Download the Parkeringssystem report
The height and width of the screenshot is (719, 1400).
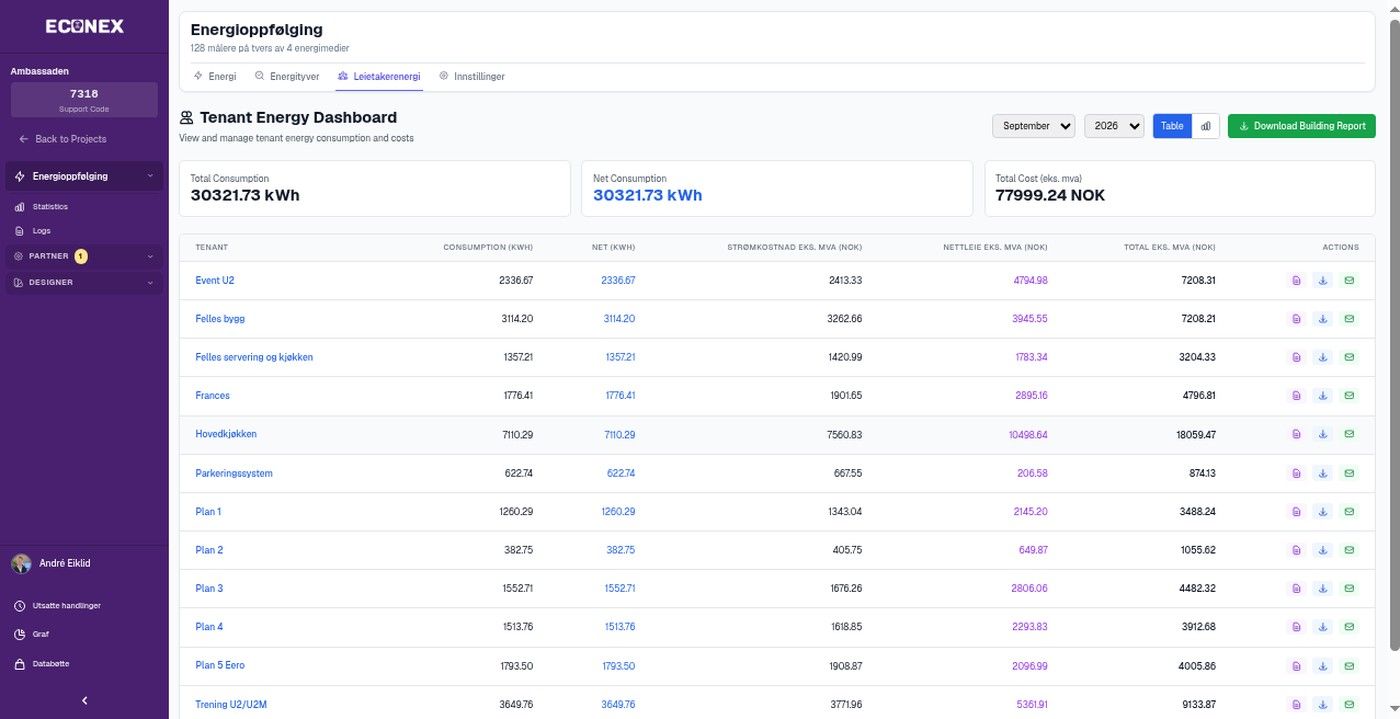tap(1322, 473)
